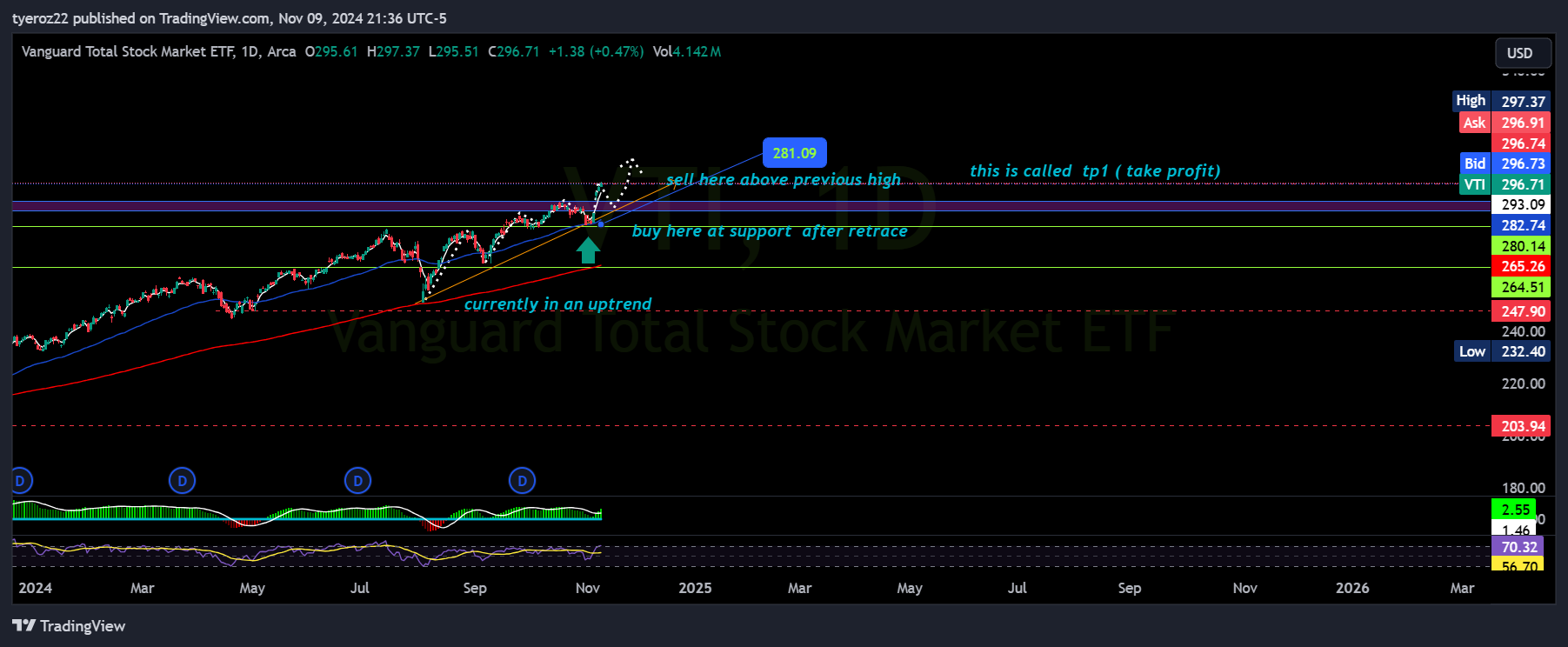
Task: Click the TradingView logo at bottom left
Action: 69,626
